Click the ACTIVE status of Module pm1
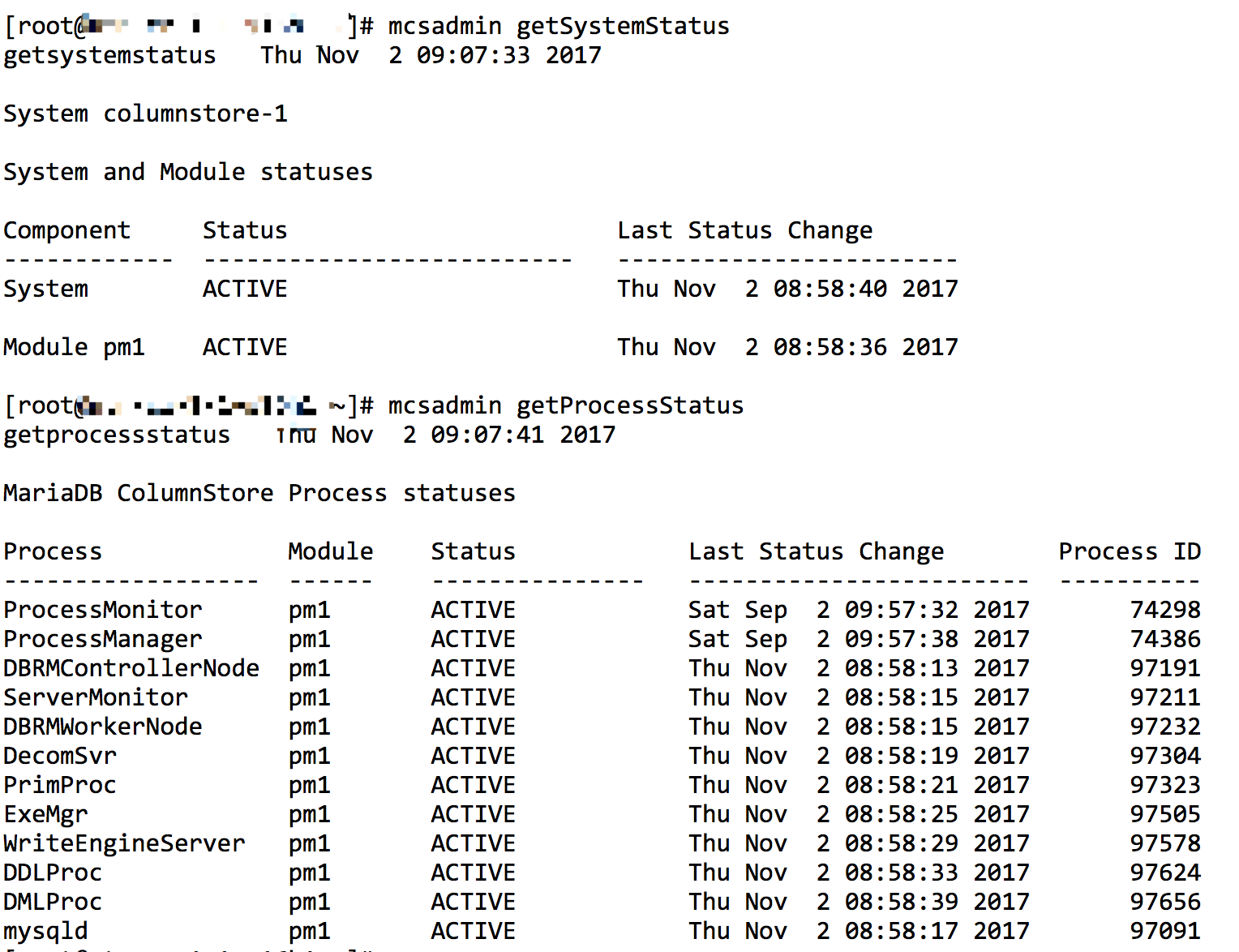 (x=245, y=347)
